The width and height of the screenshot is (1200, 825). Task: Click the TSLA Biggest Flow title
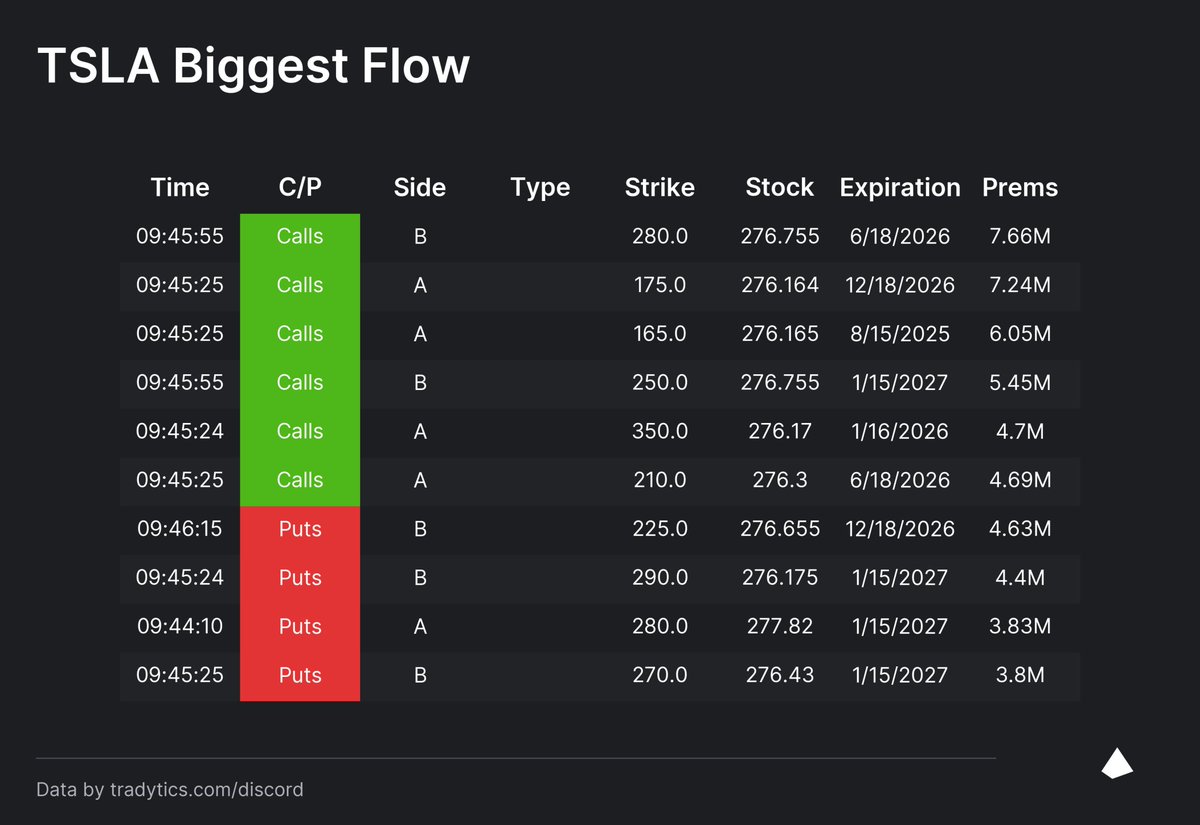click(x=253, y=66)
